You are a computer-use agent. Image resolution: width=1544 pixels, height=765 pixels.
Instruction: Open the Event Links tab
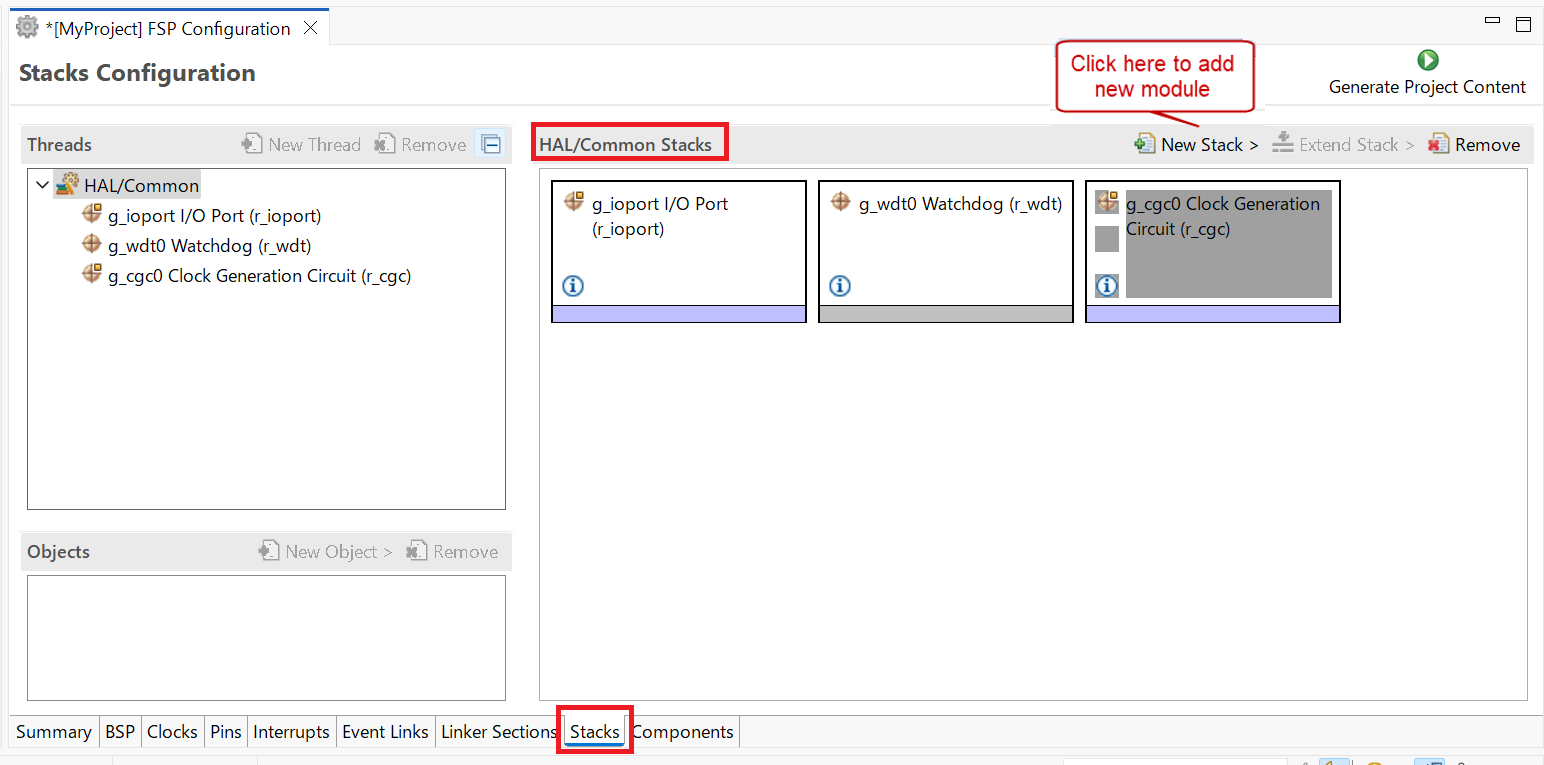(x=385, y=732)
